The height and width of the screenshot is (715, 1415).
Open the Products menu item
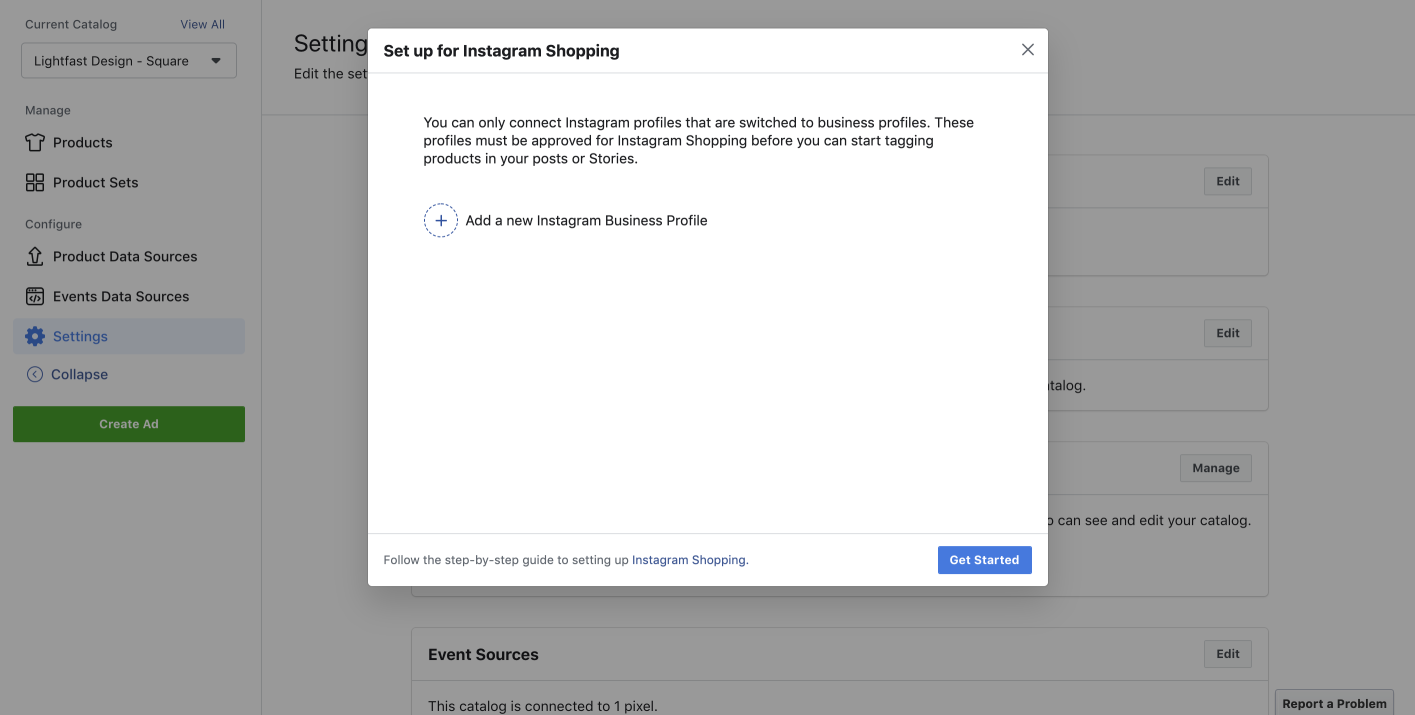click(x=83, y=142)
